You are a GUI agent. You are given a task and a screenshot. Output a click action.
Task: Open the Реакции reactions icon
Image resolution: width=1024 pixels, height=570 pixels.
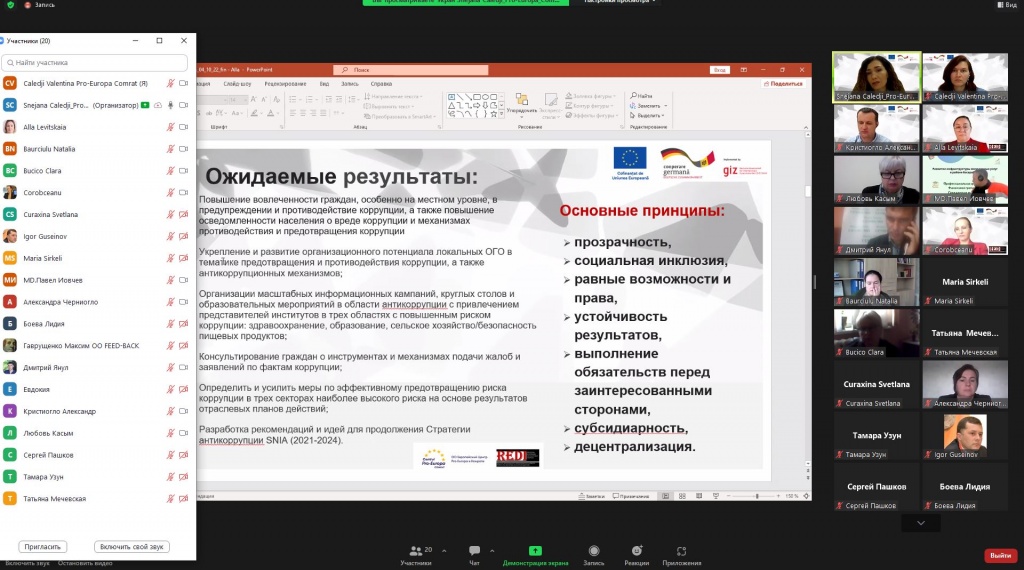(637, 551)
